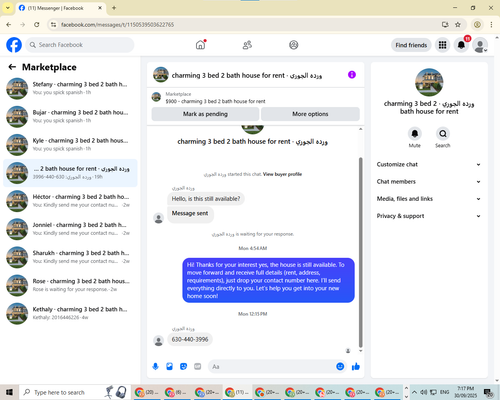Open Kethaly conversation
The height and width of the screenshot is (400, 500).
70,313
